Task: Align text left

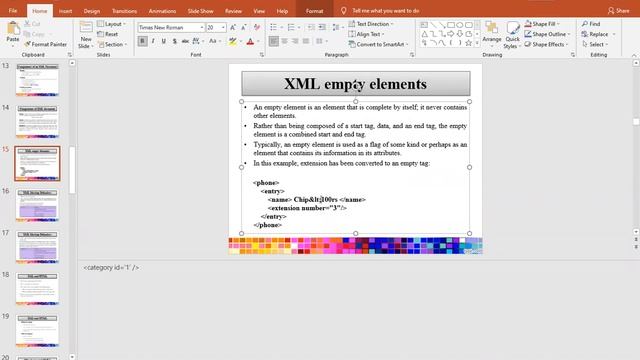Action: point(274,41)
